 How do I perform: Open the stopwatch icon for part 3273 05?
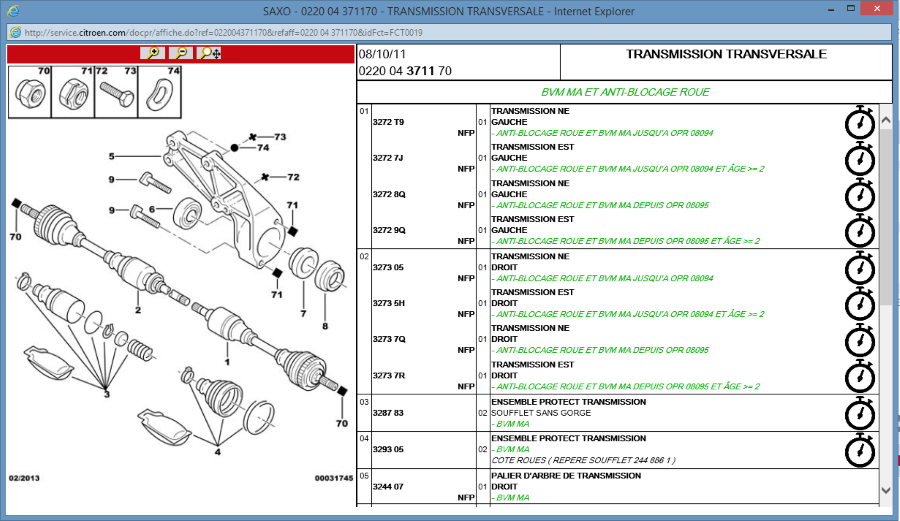click(x=860, y=267)
